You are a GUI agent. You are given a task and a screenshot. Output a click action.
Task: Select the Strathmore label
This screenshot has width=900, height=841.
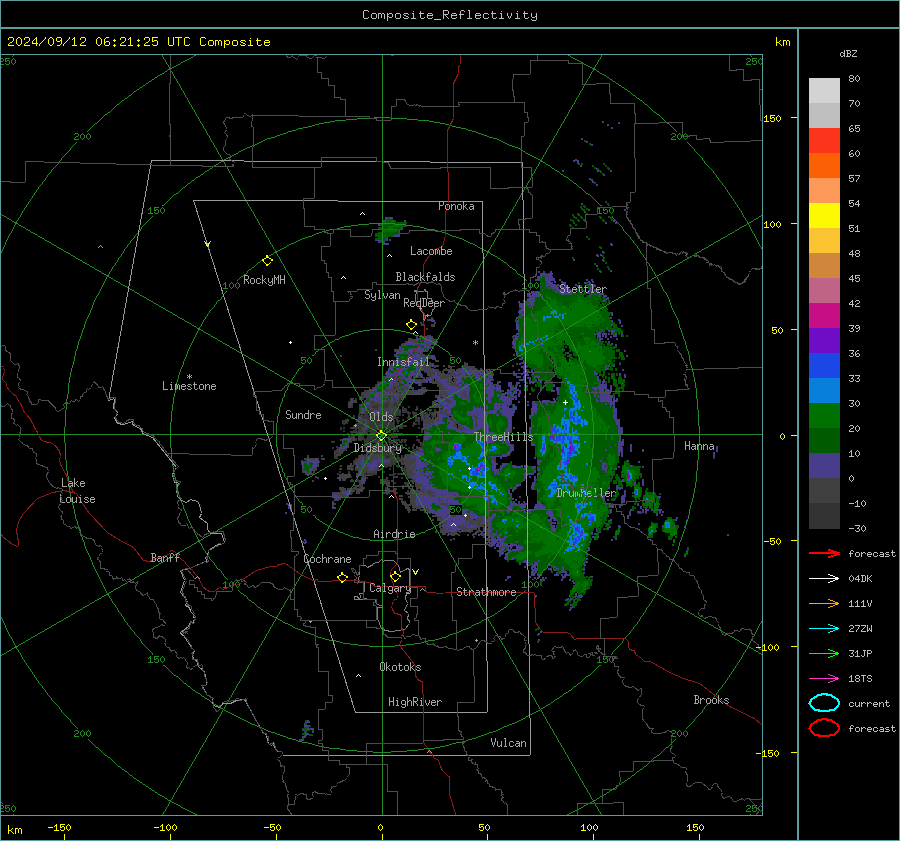pos(486,592)
